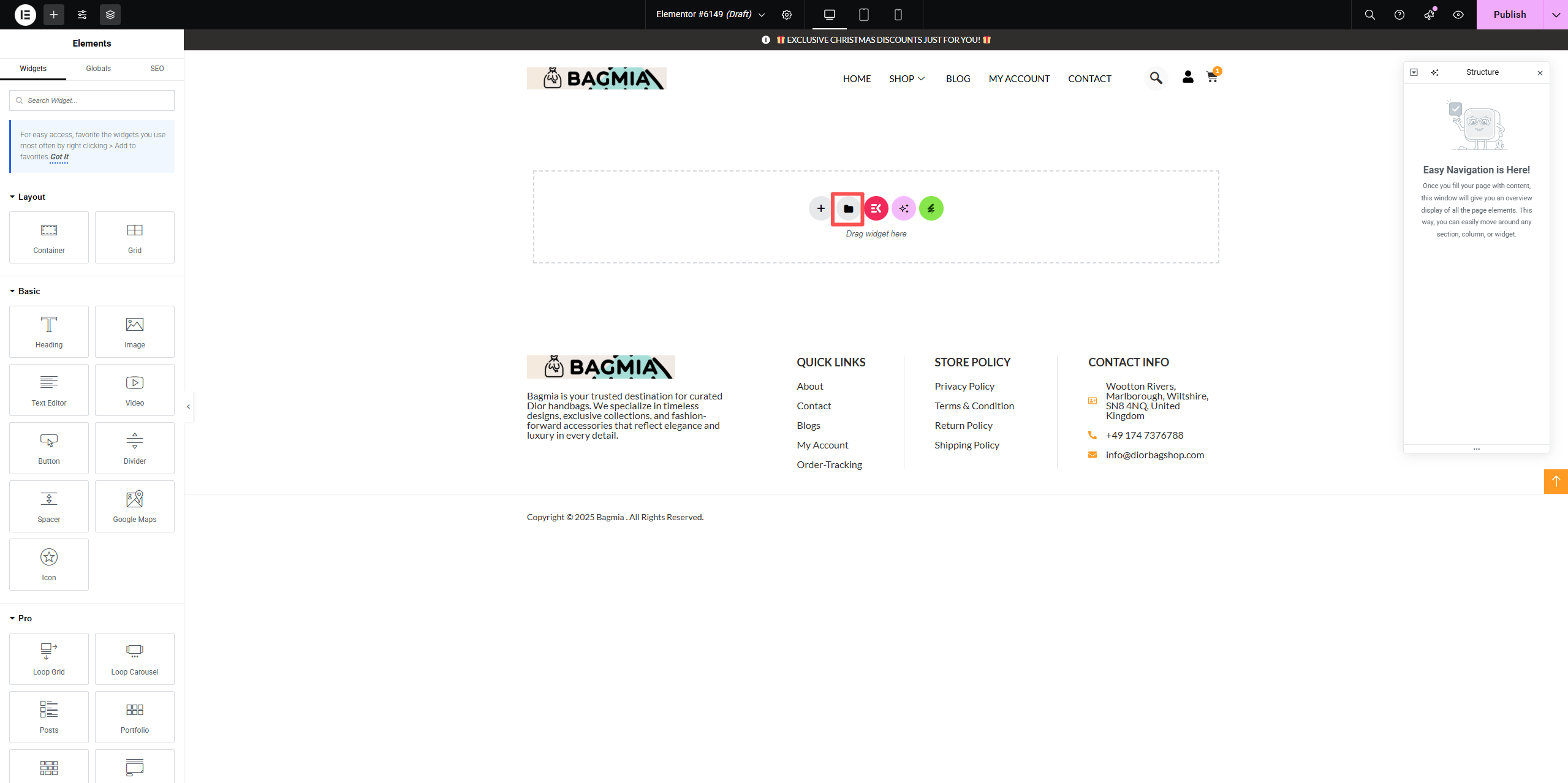Open the Elementor main menu
1568x783 pixels.
pyautogui.click(x=25, y=15)
